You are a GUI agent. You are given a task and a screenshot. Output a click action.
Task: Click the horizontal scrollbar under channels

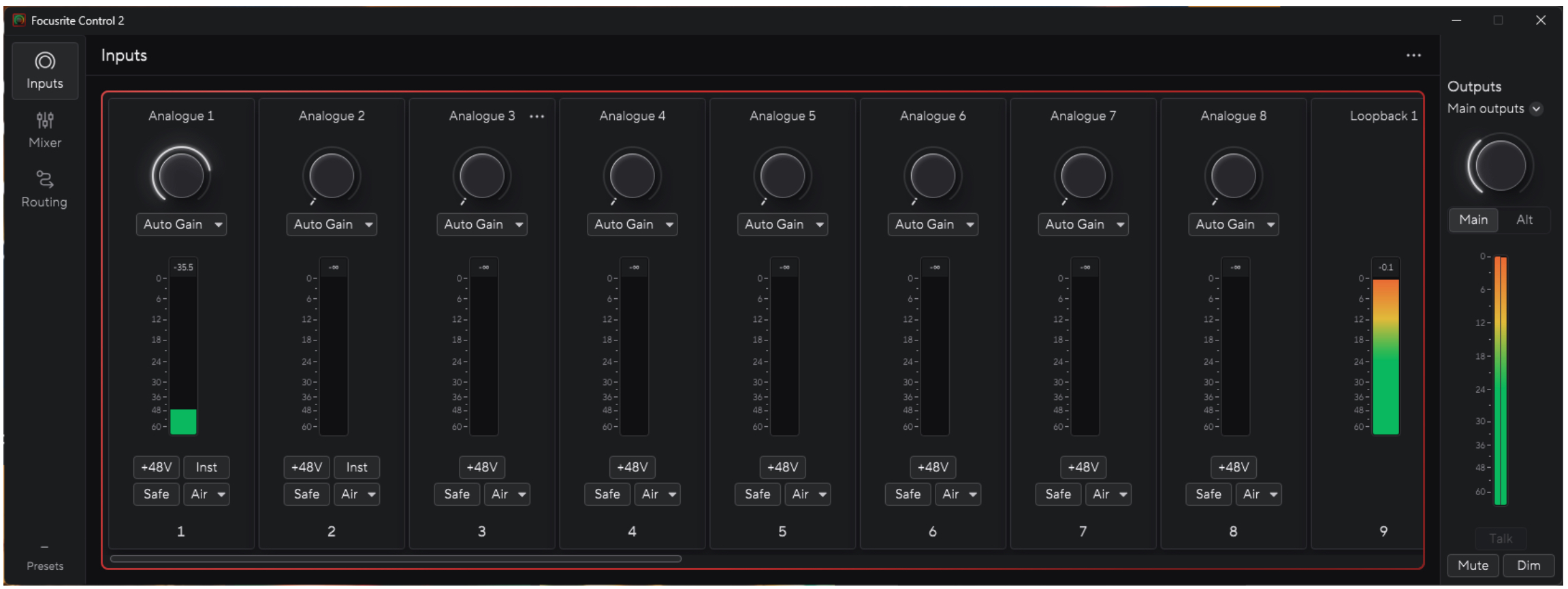tap(395, 559)
